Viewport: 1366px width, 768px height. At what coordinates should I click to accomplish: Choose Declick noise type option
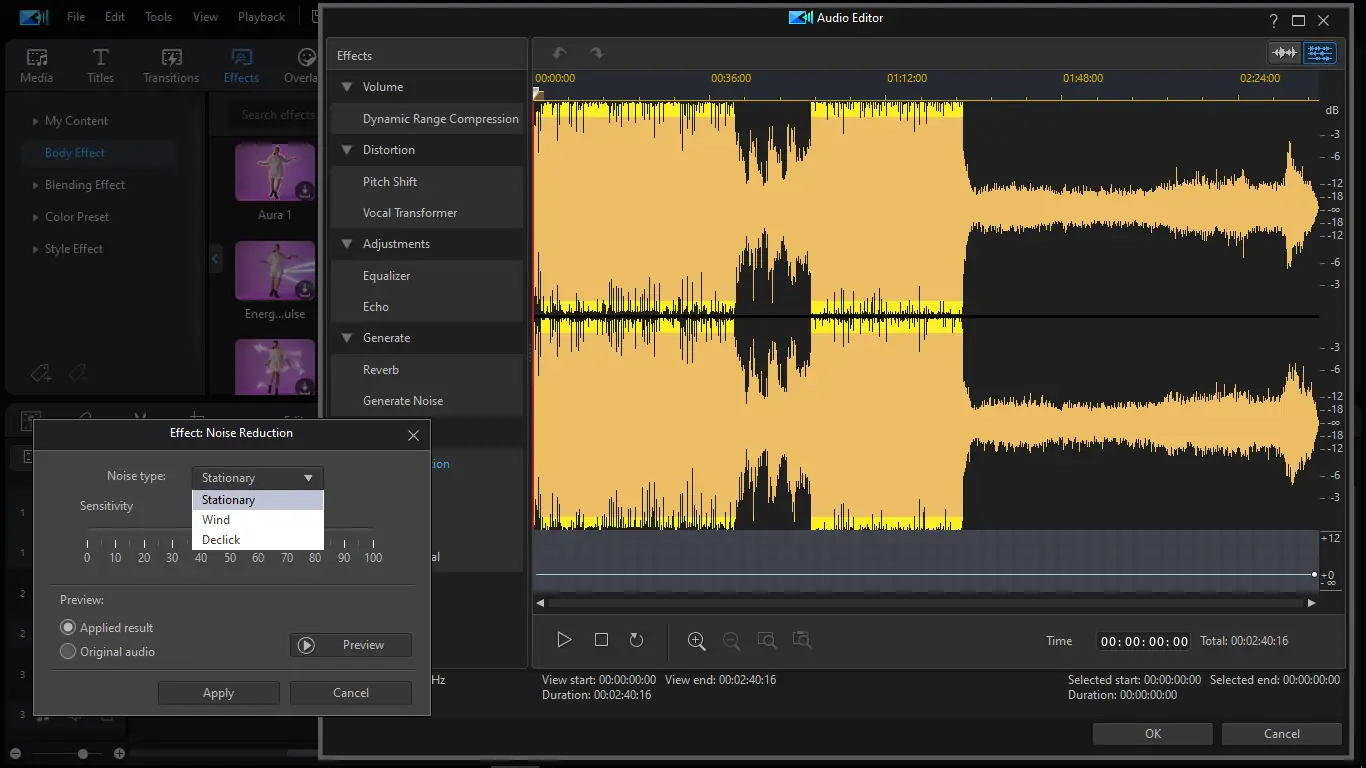[221, 540]
